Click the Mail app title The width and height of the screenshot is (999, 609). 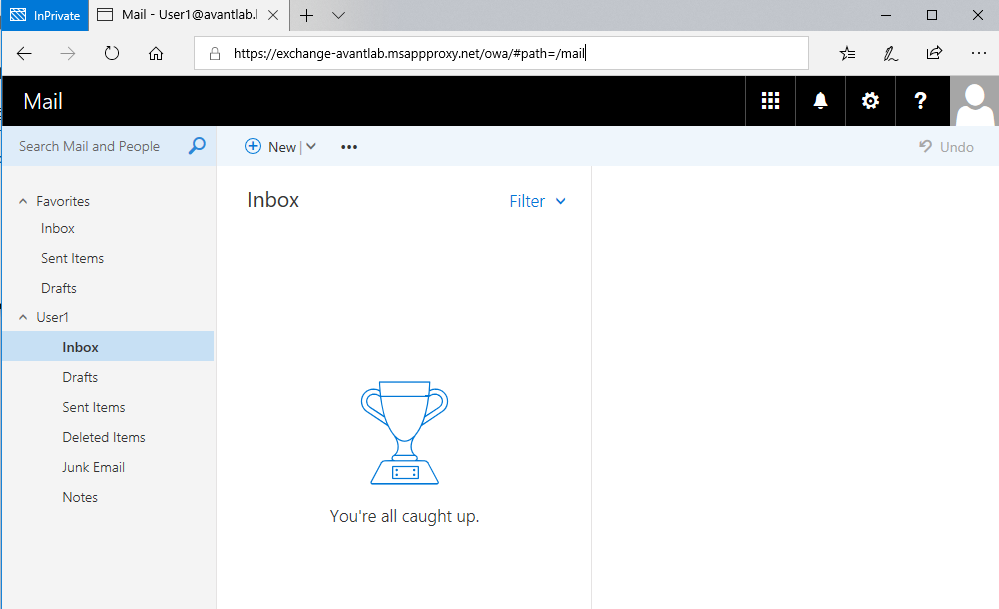43,101
